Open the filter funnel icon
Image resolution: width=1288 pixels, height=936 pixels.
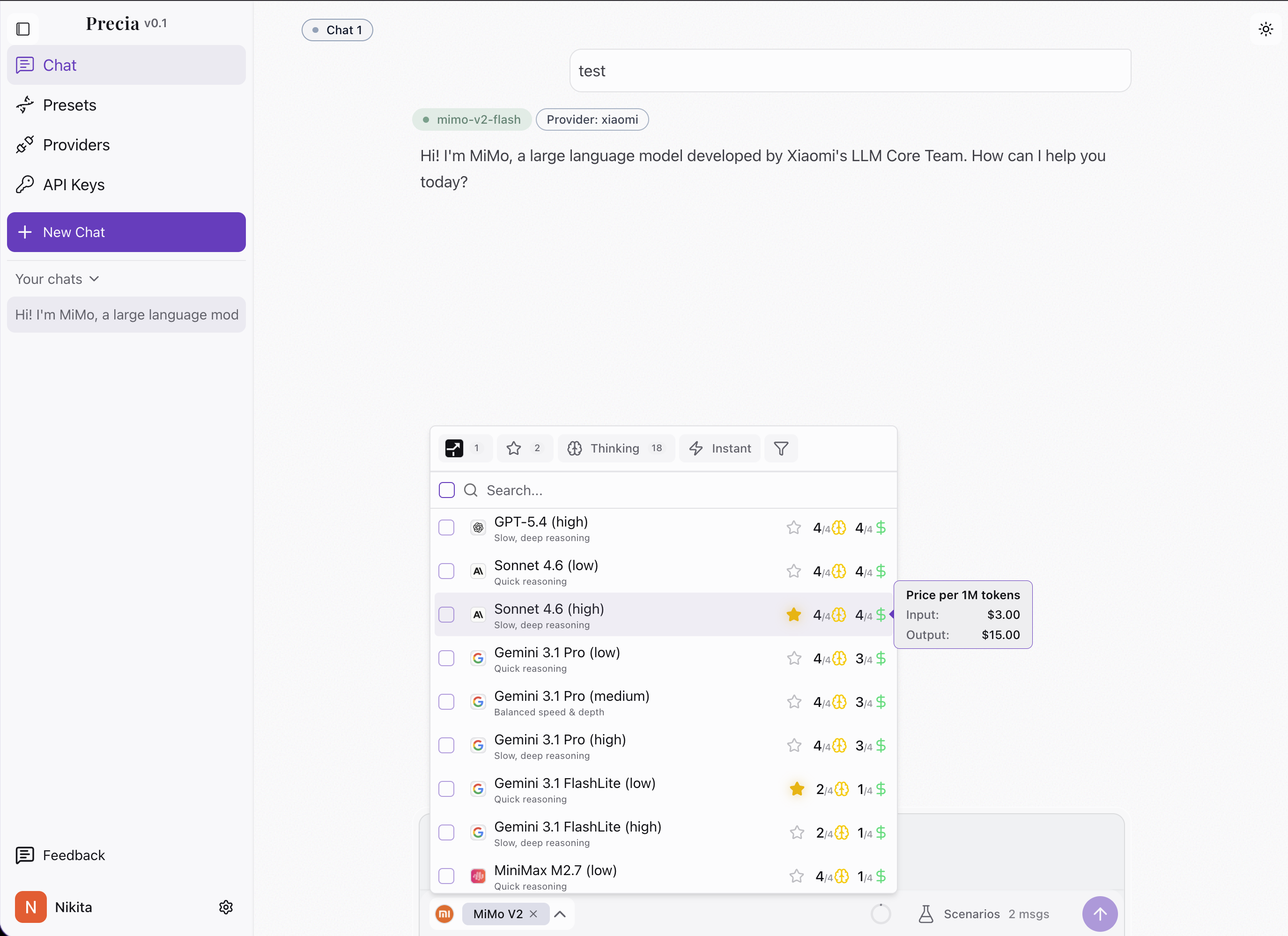click(781, 449)
